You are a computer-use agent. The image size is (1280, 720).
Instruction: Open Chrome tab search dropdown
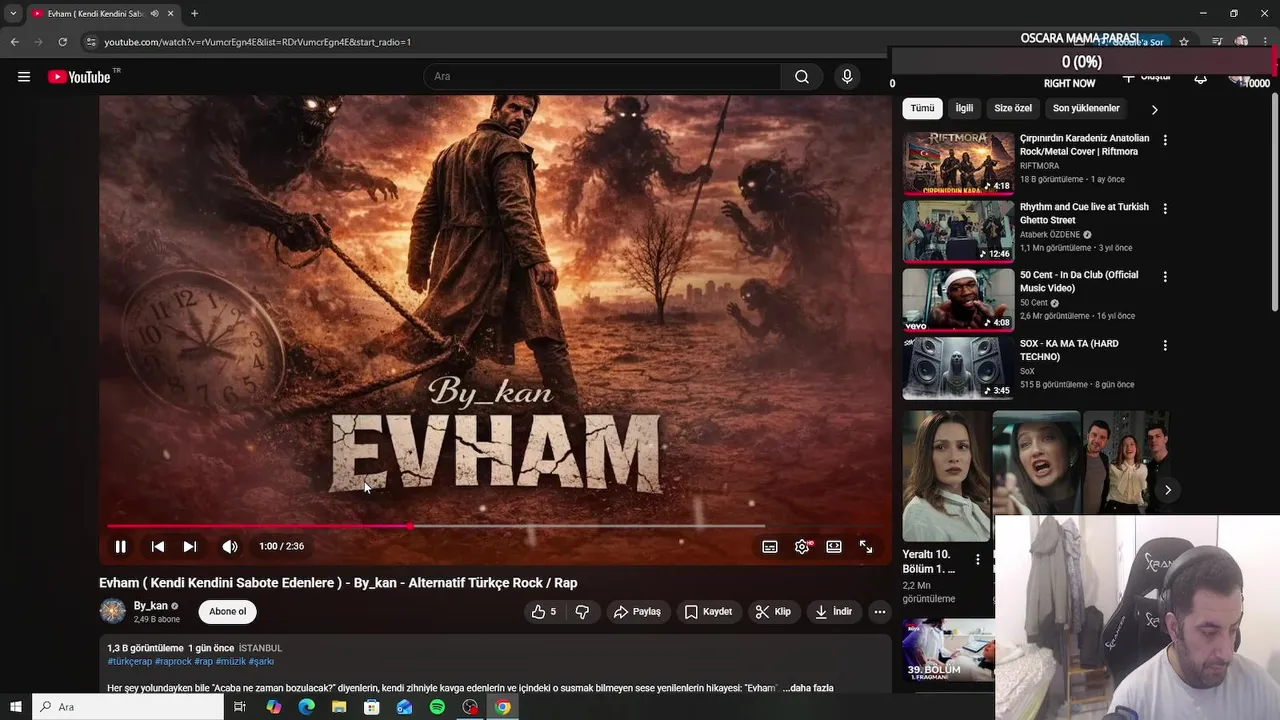[x=13, y=14]
